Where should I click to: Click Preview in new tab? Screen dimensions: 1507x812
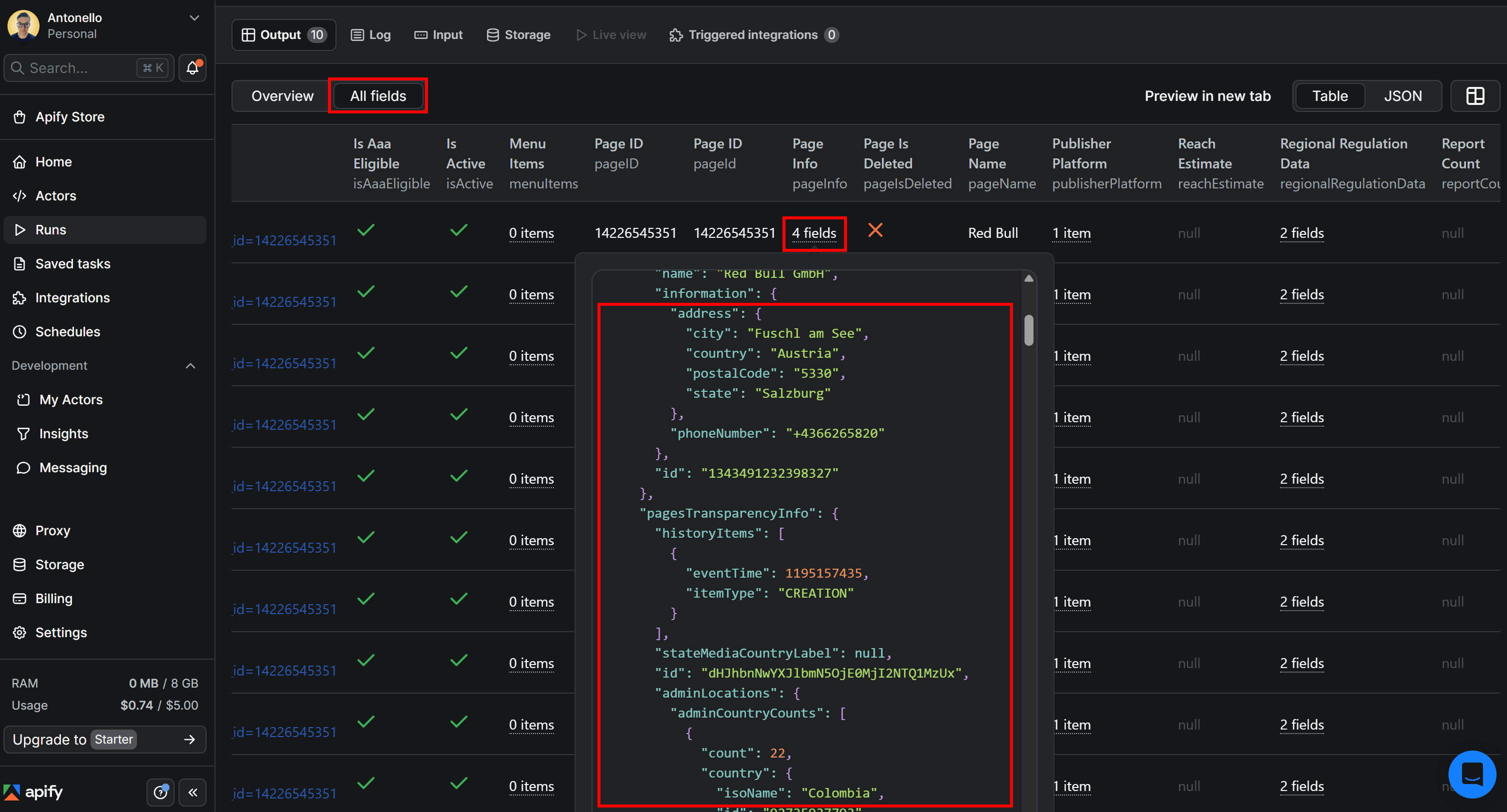[1207, 95]
